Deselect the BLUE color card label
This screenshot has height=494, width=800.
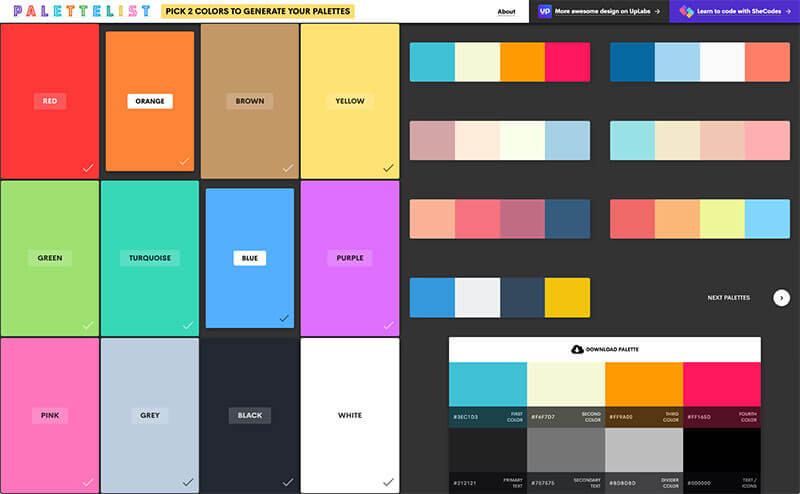(x=249, y=258)
